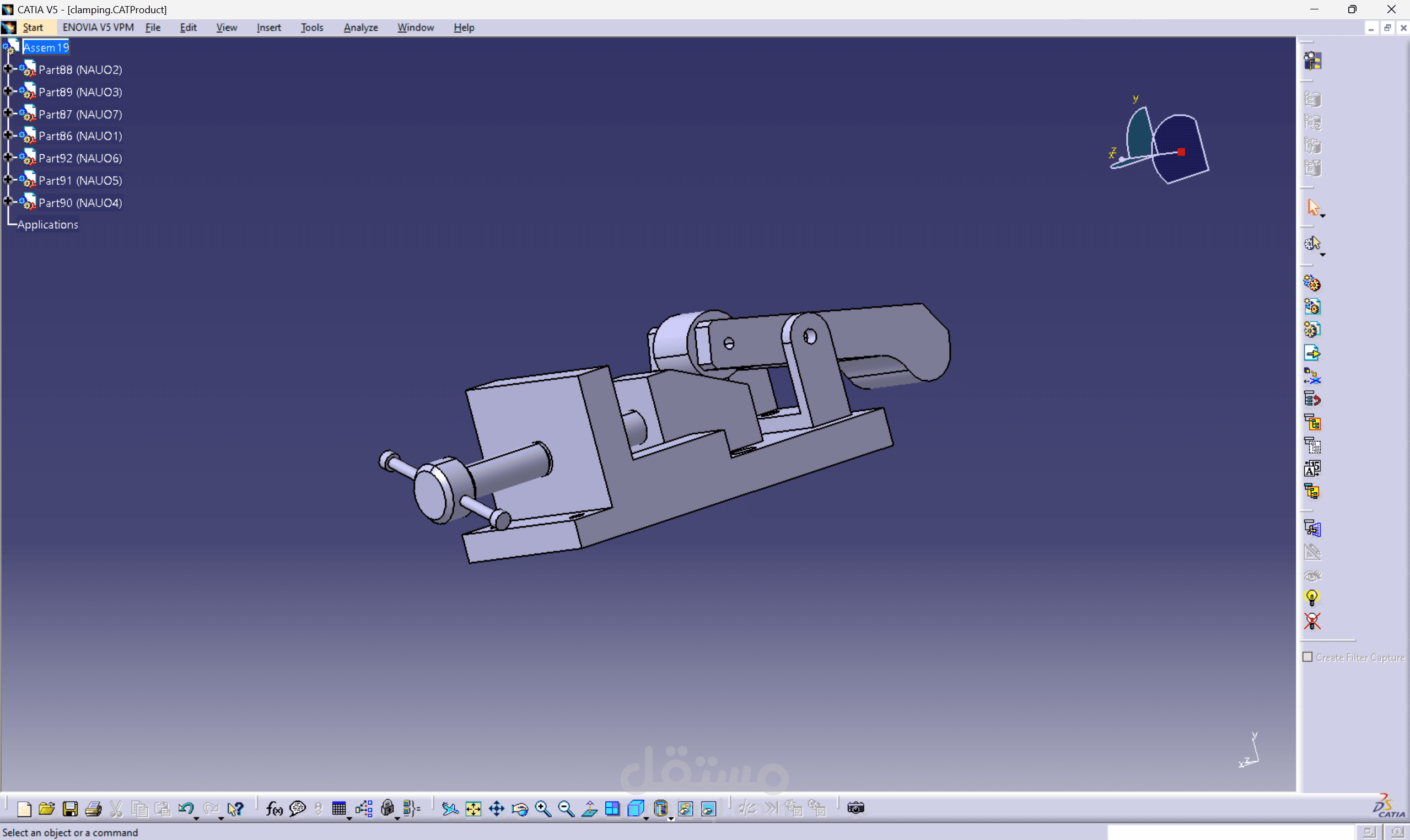Image resolution: width=1410 pixels, height=840 pixels.
Task: Click the Normal View icon
Action: pyautogui.click(x=589, y=809)
